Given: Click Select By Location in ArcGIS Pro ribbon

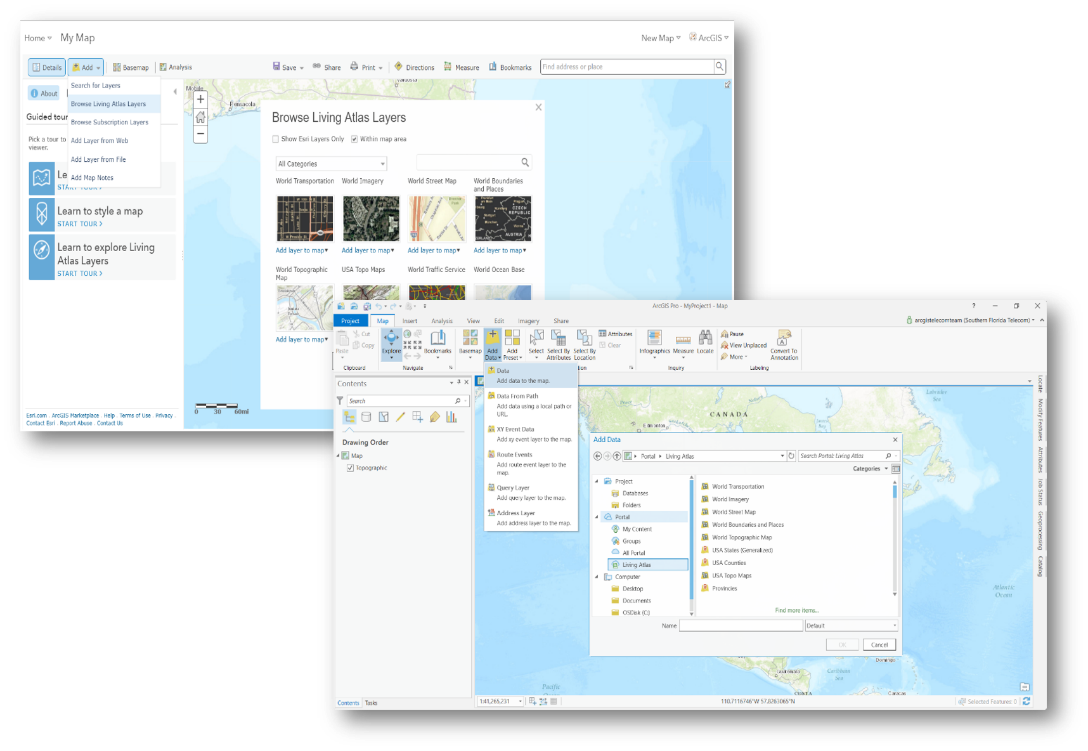Looking at the screenshot, I should click(x=585, y=344).
